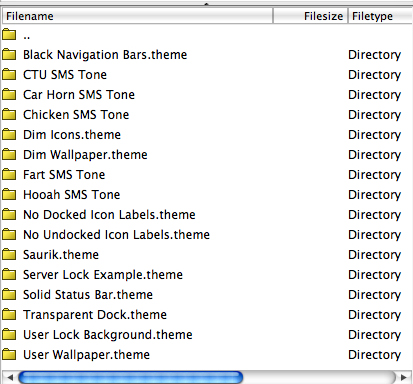Screen dimensions: 413x384
Task: Click the horizontal scrollbar left arrow
Action: [x=10, y=378]
